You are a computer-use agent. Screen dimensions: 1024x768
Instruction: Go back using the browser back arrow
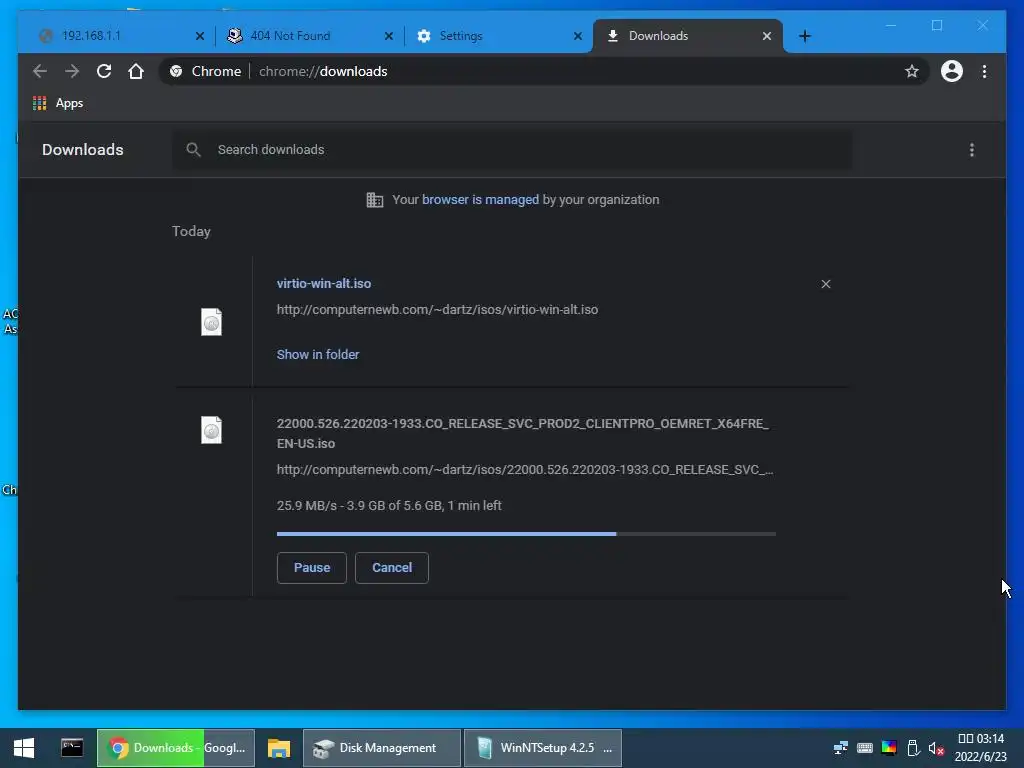tap(40, 71)
